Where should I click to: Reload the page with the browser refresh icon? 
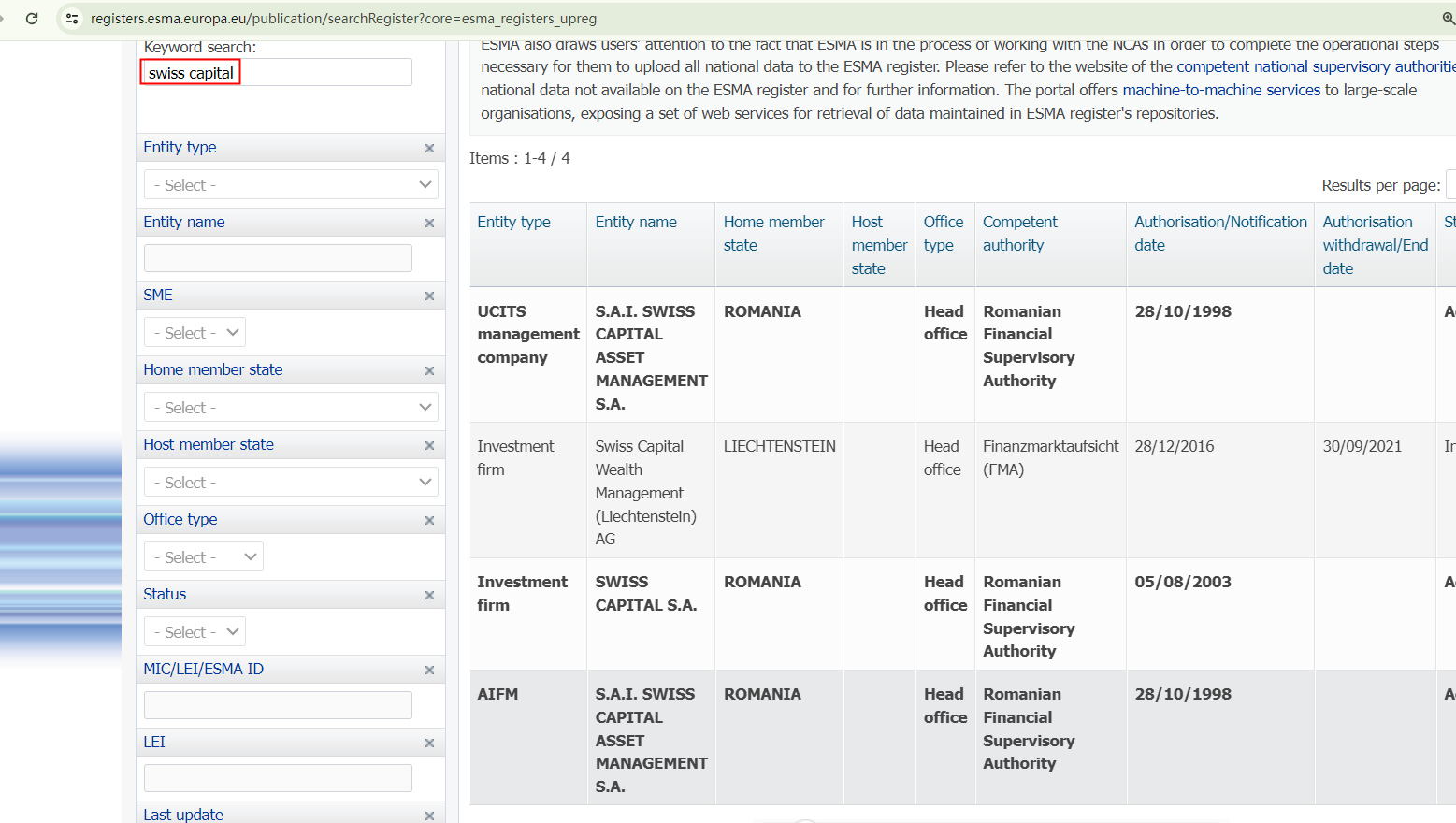click(32, 19)
